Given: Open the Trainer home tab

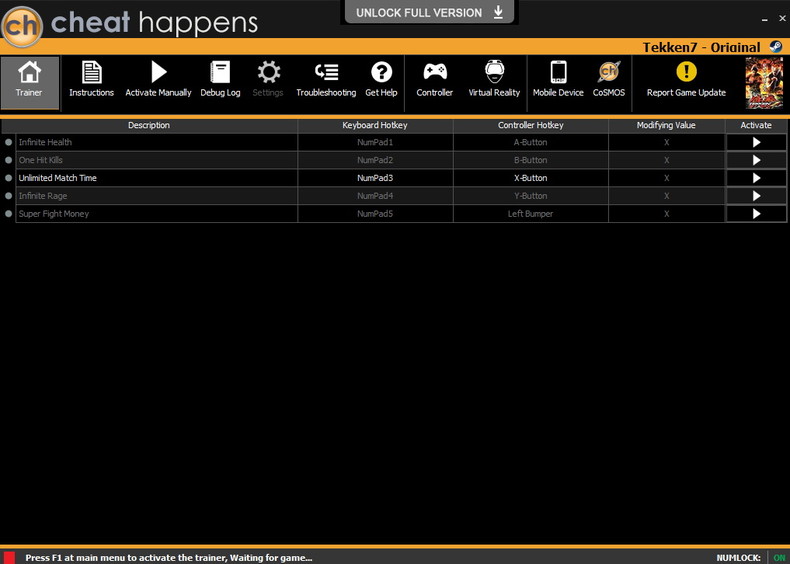Looking at the screenshot, I should coord(30,83).
